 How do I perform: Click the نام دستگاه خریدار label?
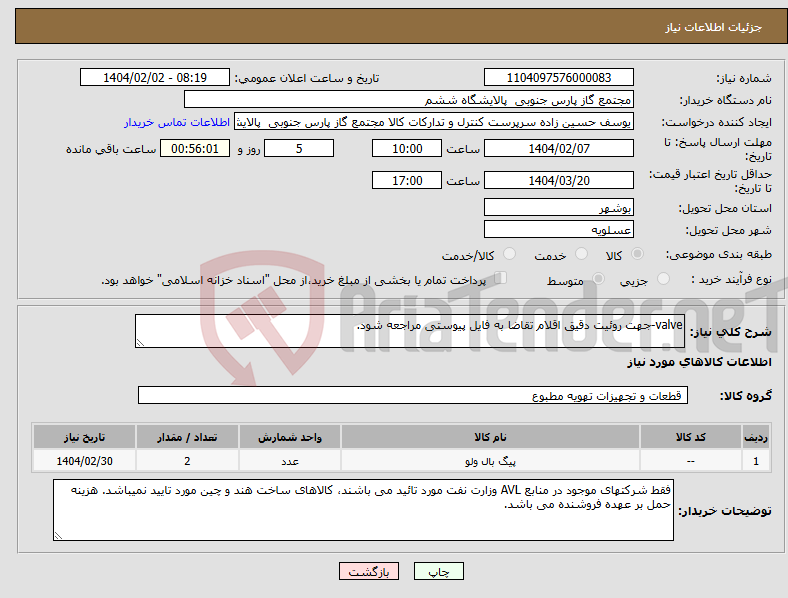click(726, 101)
